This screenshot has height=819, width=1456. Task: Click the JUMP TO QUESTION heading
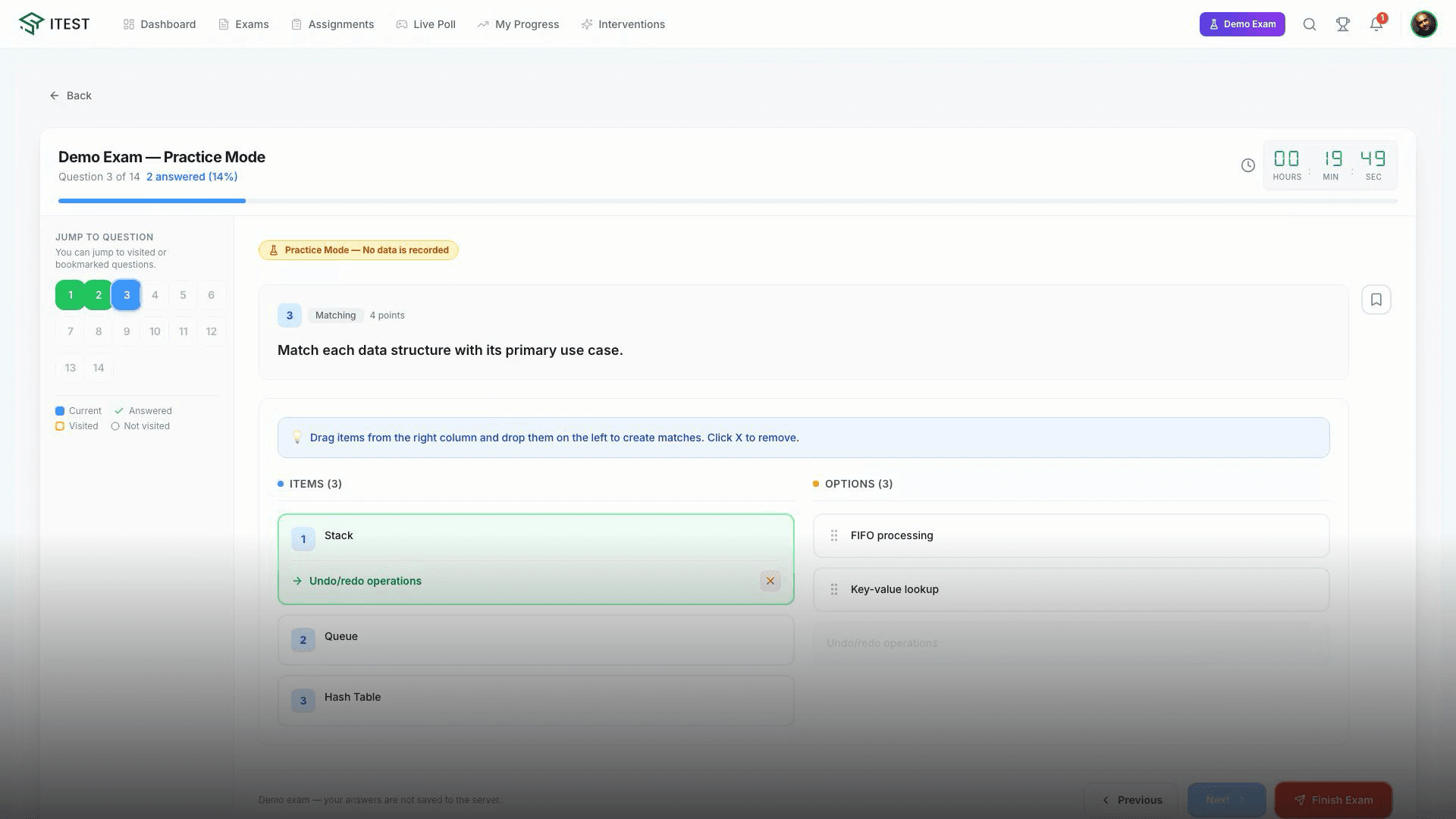coord(104,237)
